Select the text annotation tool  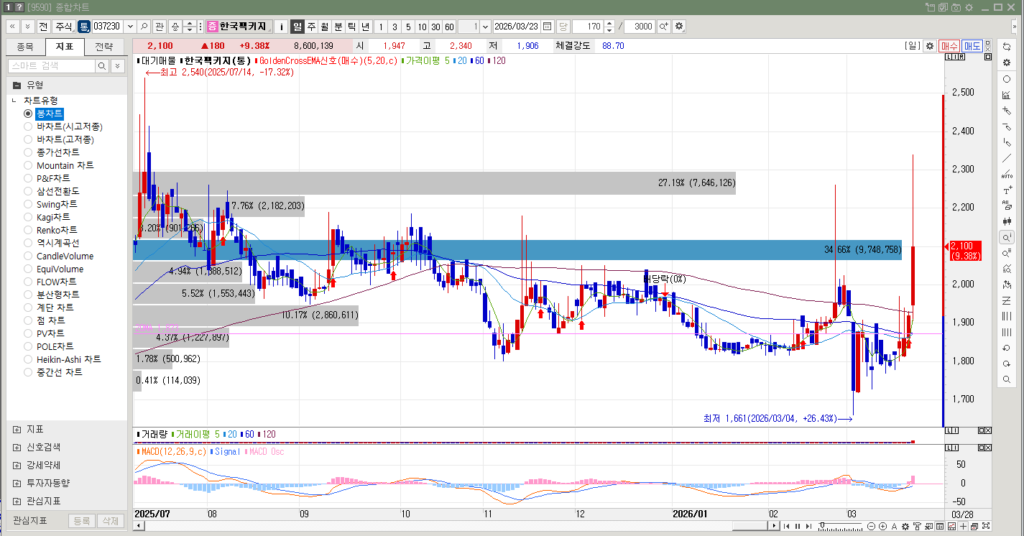1006,190
